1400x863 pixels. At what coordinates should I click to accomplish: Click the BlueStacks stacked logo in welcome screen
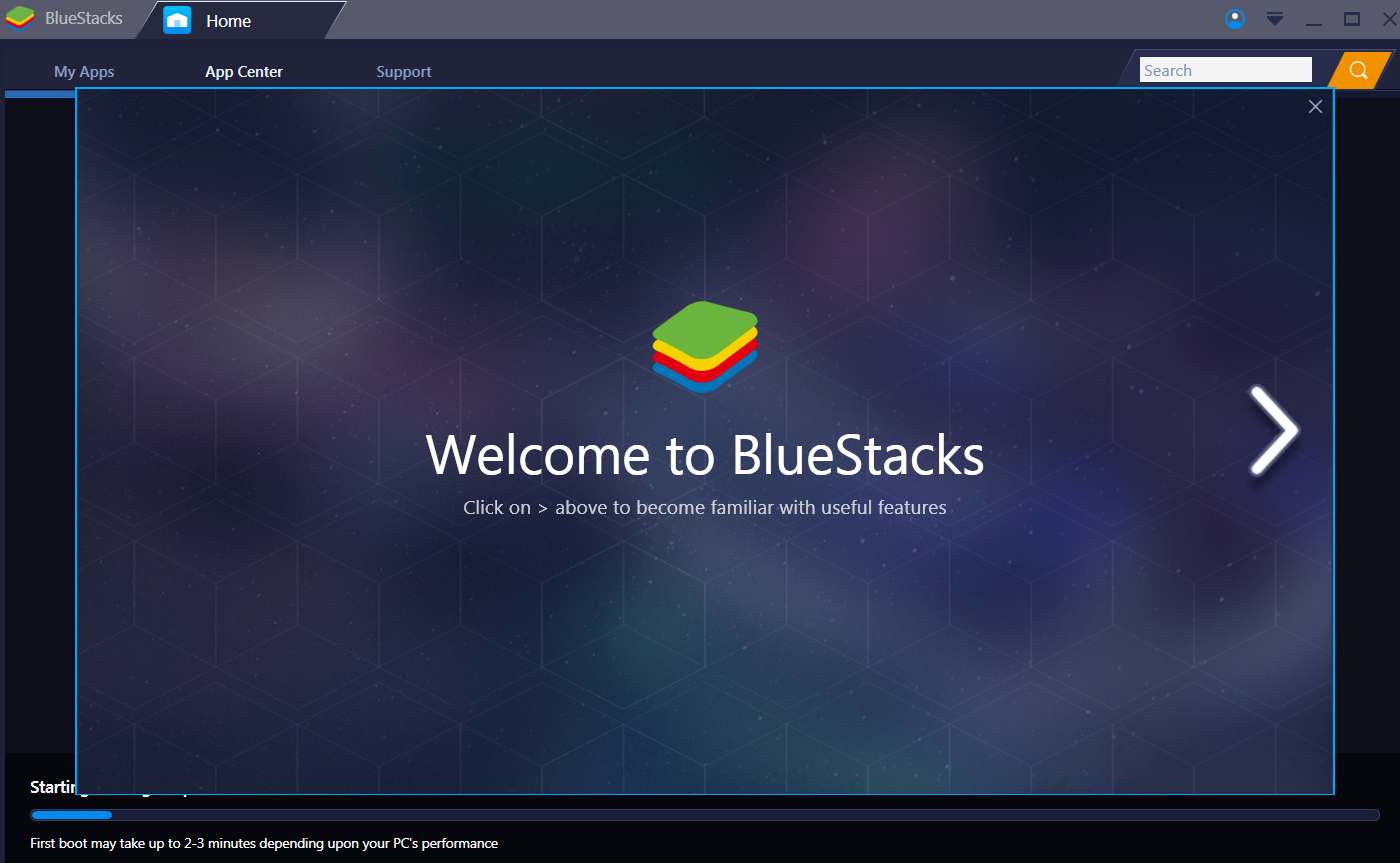pyautogui.click(x=705, y=346)
